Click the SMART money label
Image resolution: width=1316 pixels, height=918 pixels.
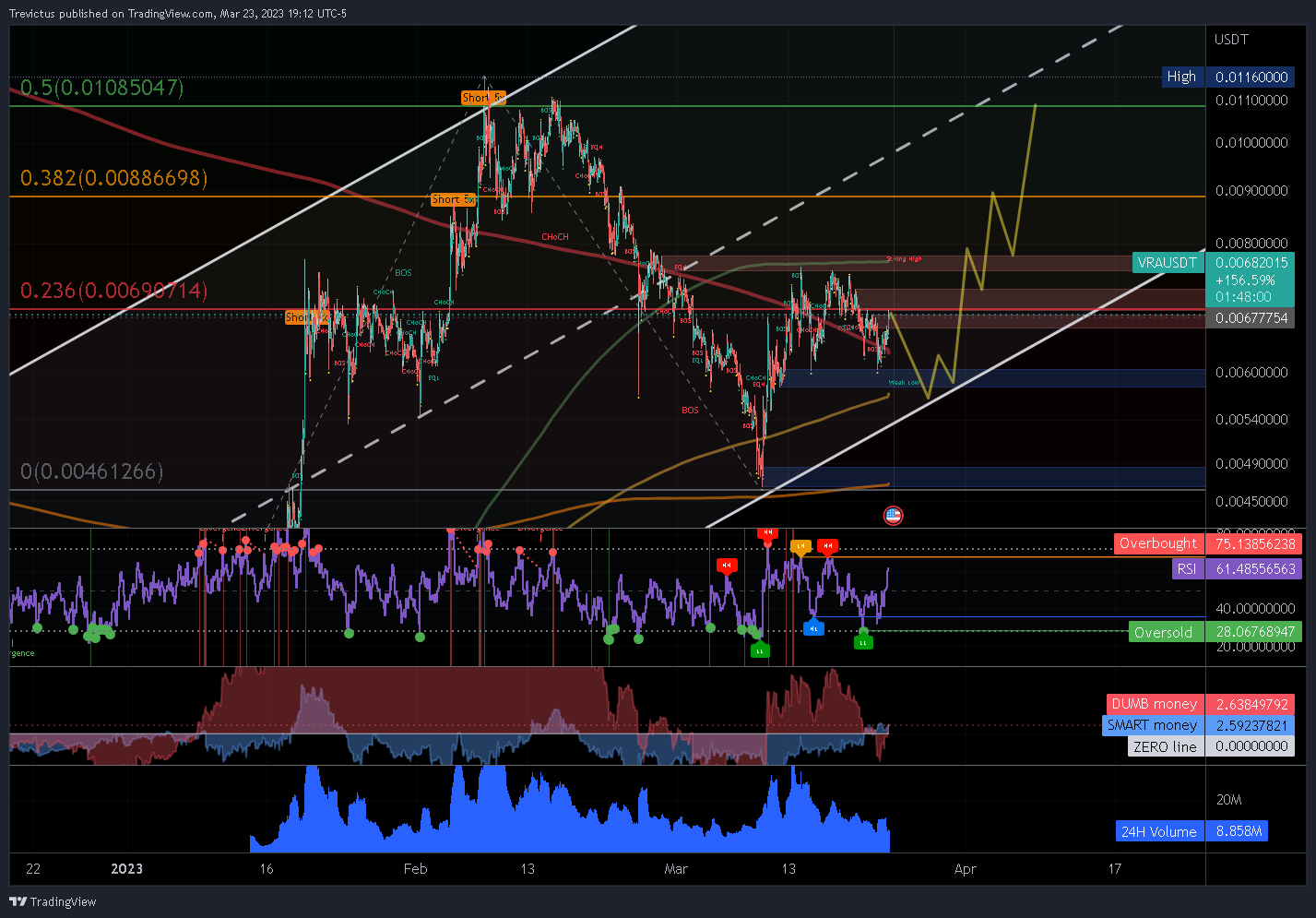tap(1152, 725)
